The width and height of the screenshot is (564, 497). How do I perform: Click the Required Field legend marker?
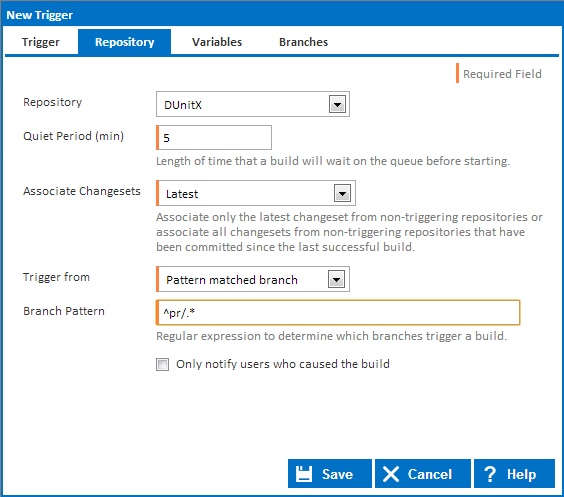[x=458, y=73]
